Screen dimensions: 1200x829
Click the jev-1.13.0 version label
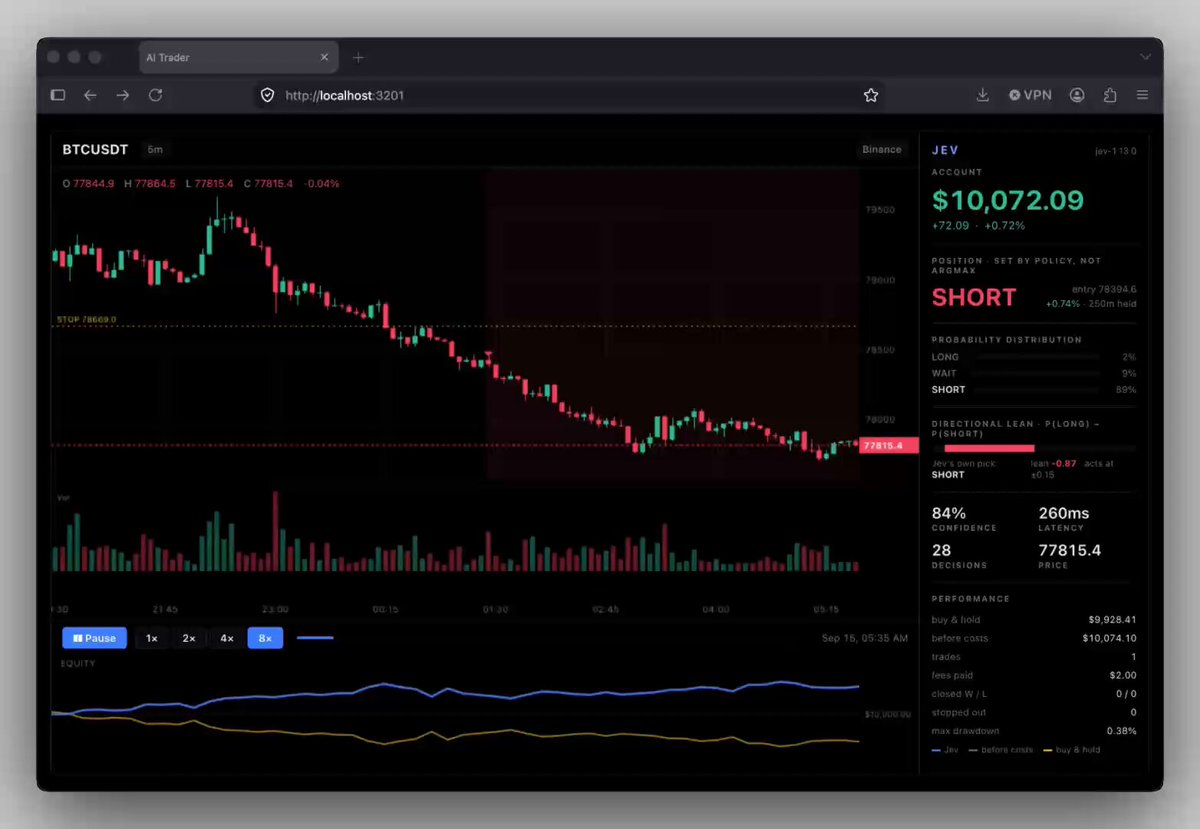1115,151
